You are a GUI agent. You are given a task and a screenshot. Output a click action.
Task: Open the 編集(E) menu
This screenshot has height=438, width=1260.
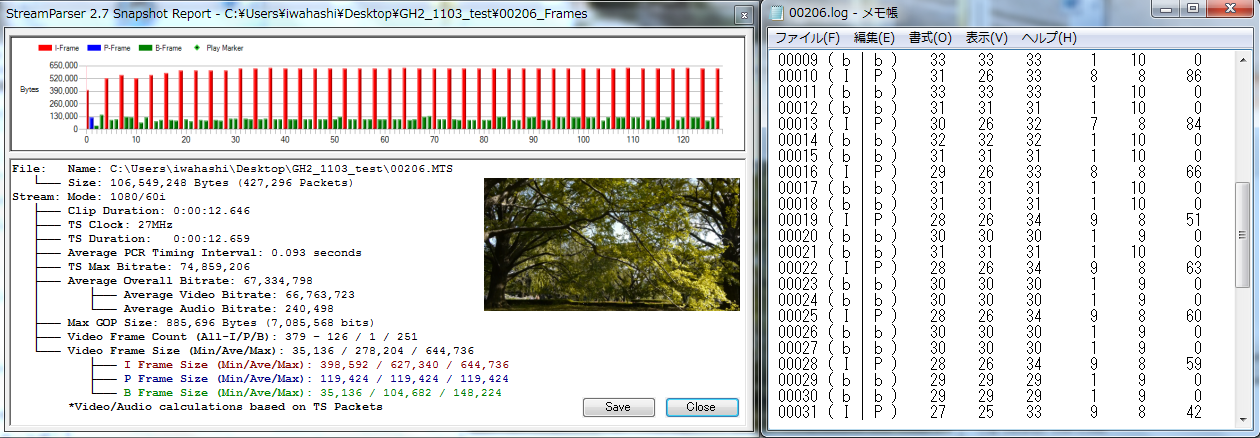pos(873,38)
